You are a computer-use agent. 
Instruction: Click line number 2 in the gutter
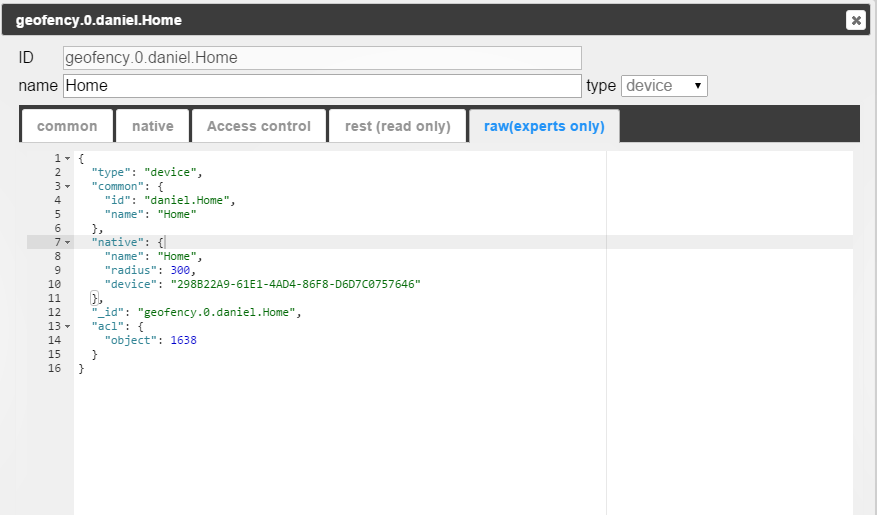coord(58,172)
